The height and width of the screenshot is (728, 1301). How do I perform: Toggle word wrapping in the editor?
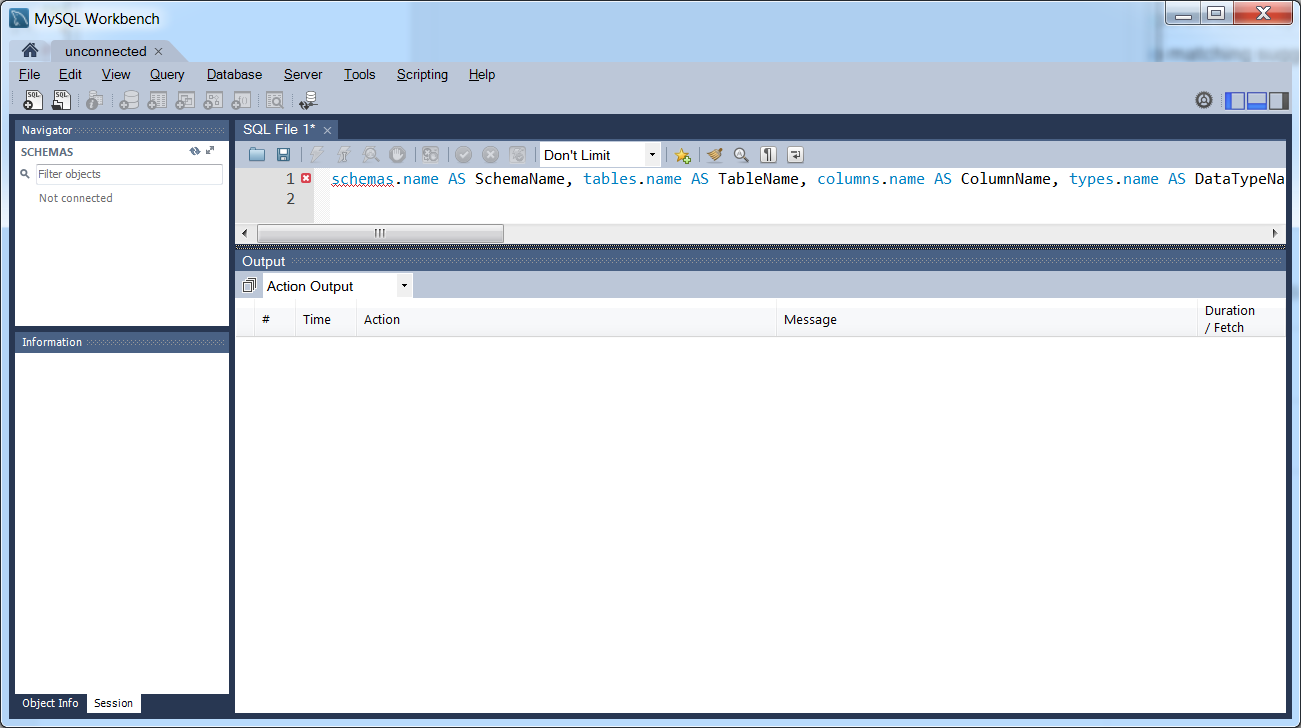pos(794,155)
